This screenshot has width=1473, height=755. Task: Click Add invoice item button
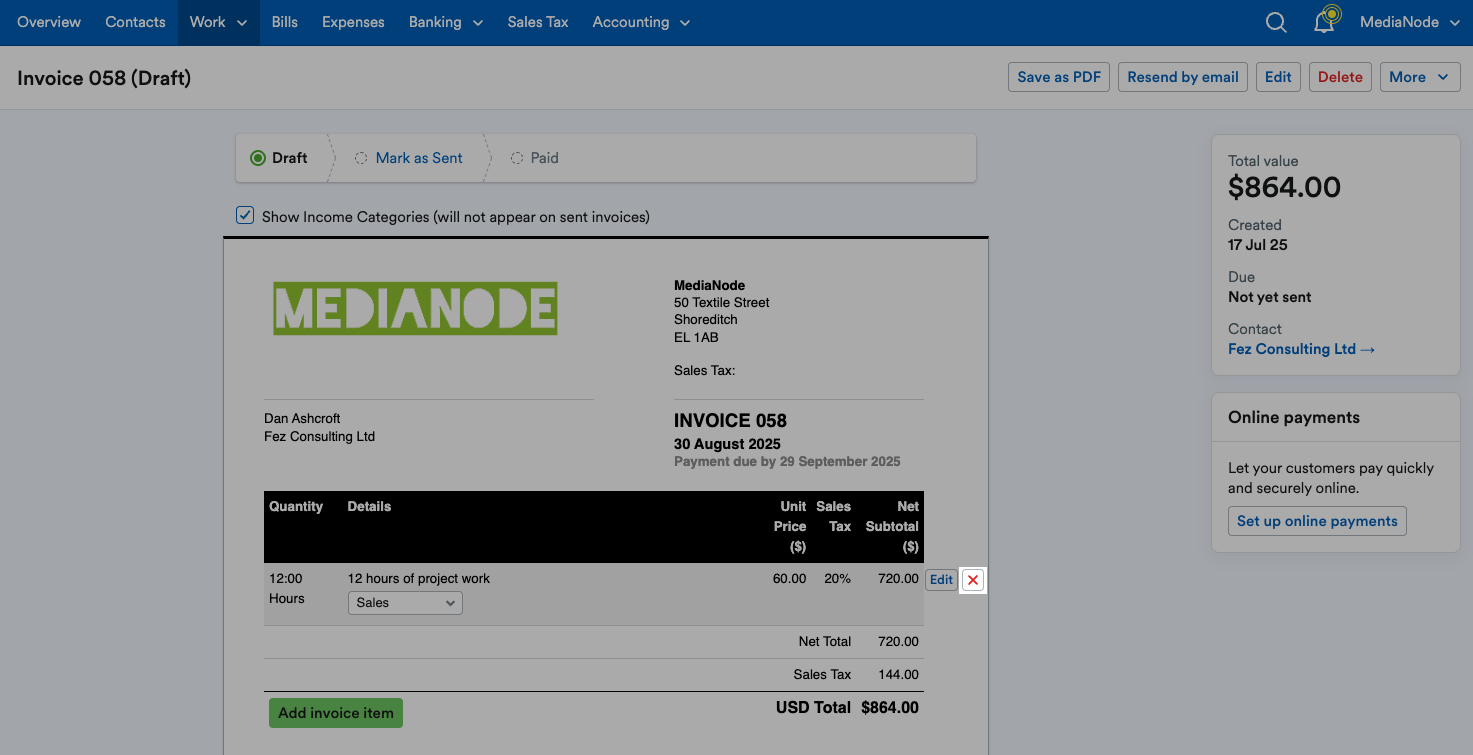[336, 713]
